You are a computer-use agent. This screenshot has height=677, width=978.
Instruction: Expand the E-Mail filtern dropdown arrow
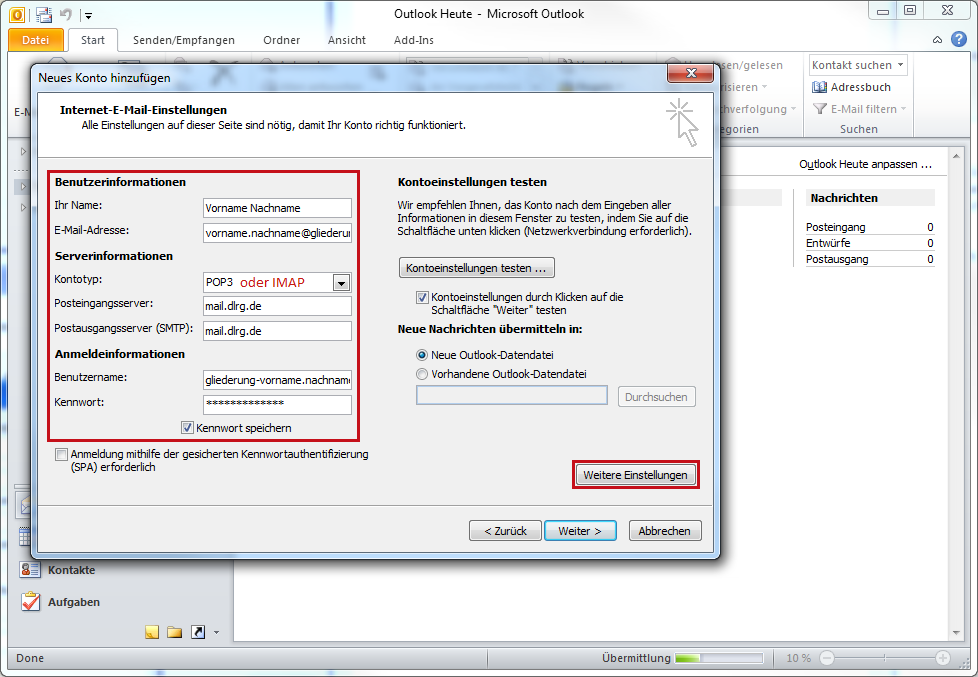point(903,109)
